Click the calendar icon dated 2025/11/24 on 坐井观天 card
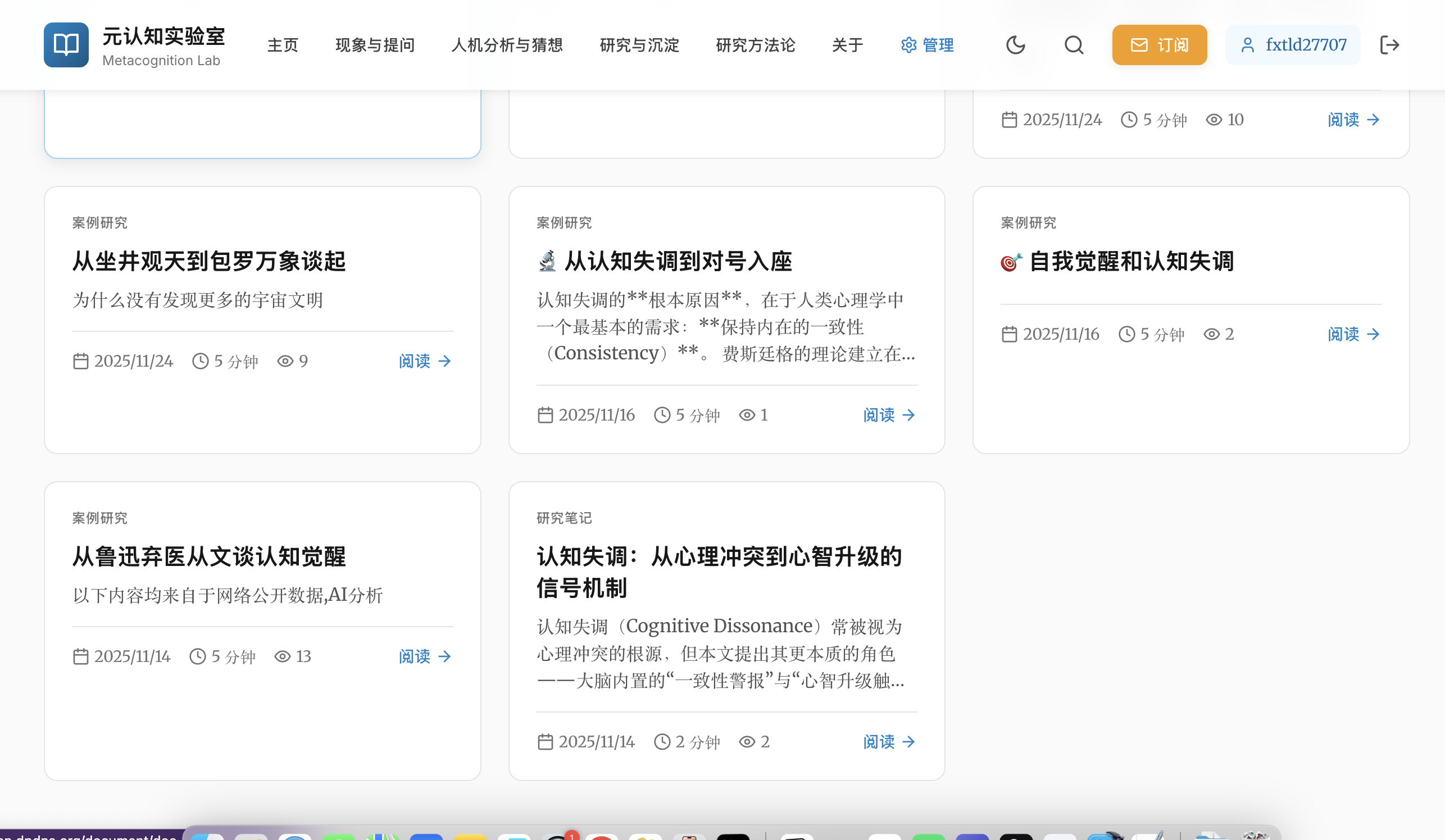 coord(81,361)
